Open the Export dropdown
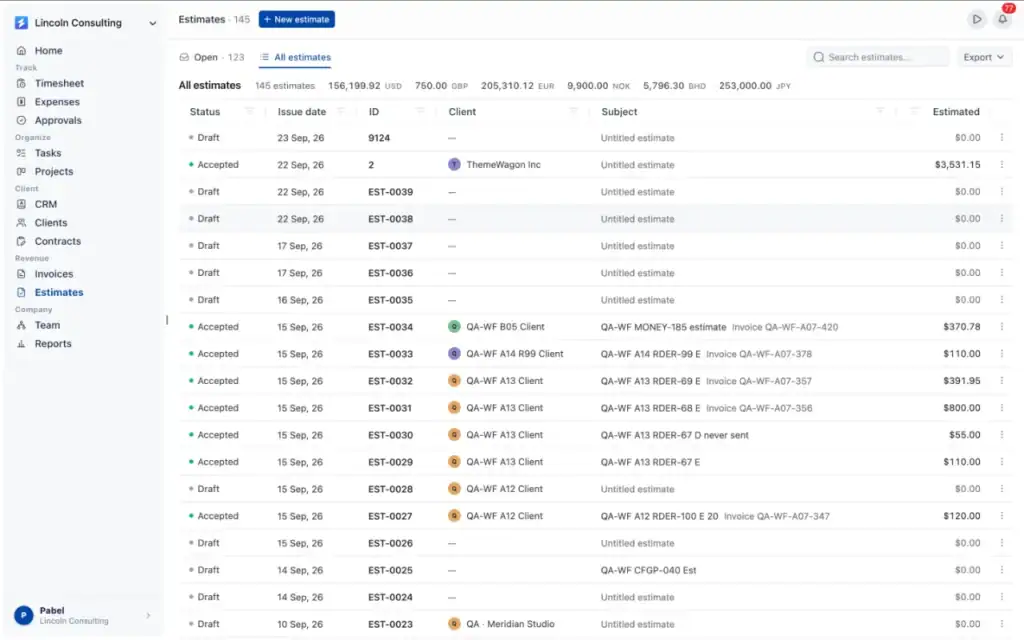Image resolution: width=1024 pixels, height=640 pixels. pos(984,57)
